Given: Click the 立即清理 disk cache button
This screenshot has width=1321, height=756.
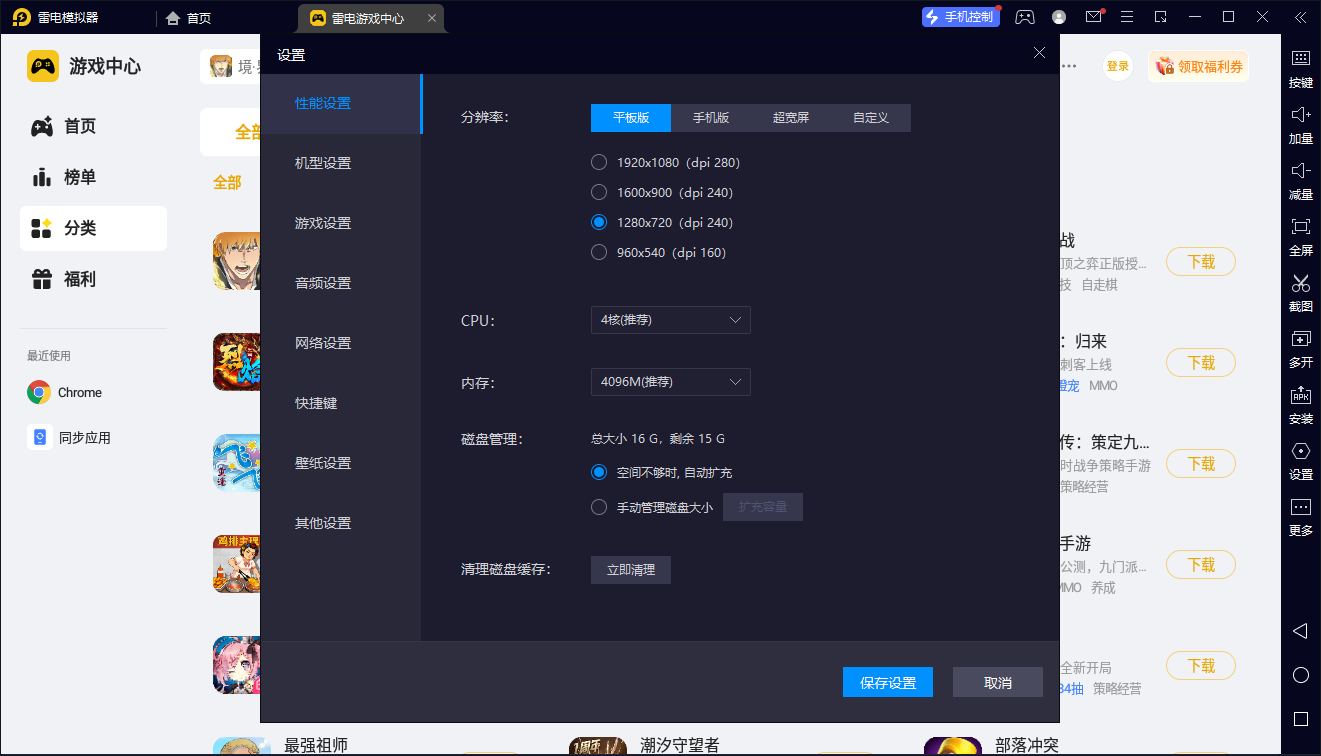Looking at the screenshot, I should coord(630,569).
